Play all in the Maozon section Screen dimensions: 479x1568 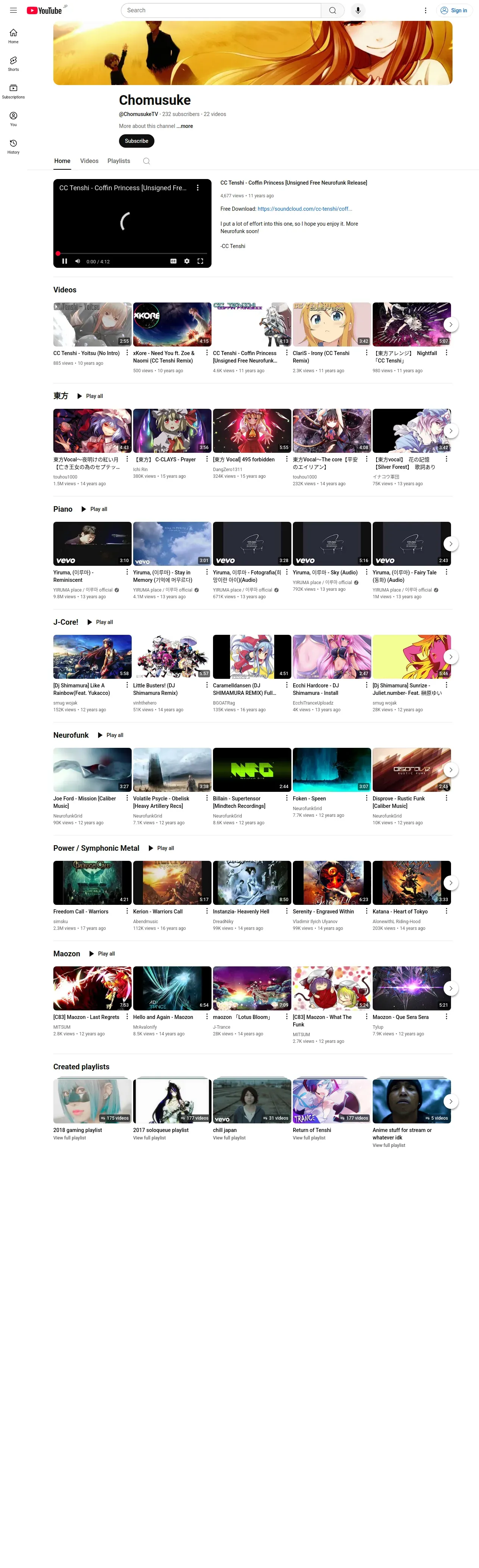tap(101, 954)
